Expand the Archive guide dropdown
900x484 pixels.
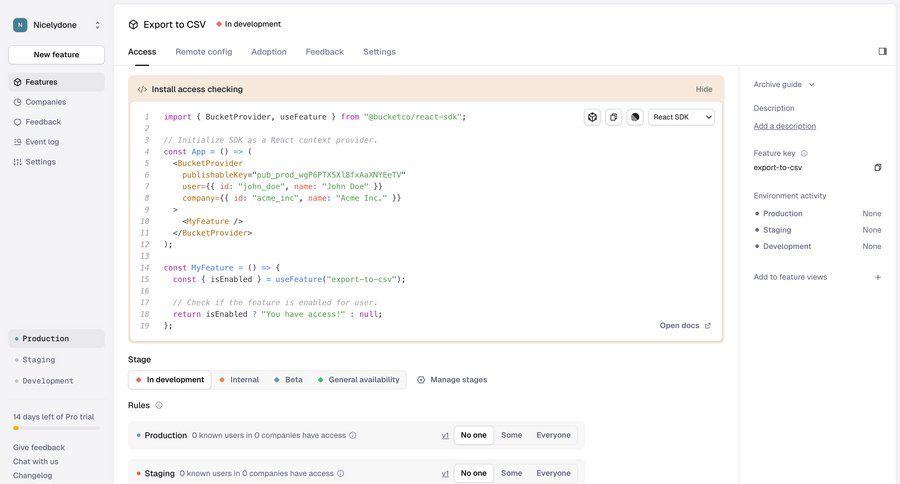[x=784, y=85]
